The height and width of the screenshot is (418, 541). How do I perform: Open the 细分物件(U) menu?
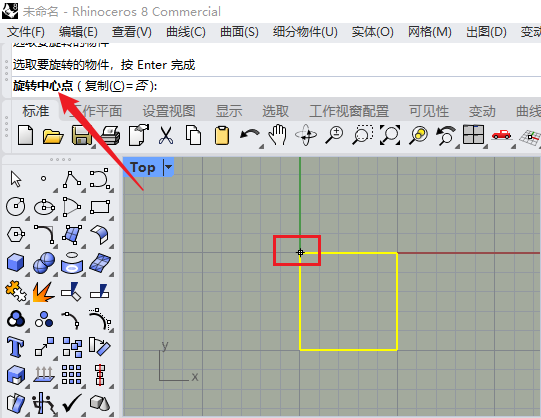click(305, 32)
